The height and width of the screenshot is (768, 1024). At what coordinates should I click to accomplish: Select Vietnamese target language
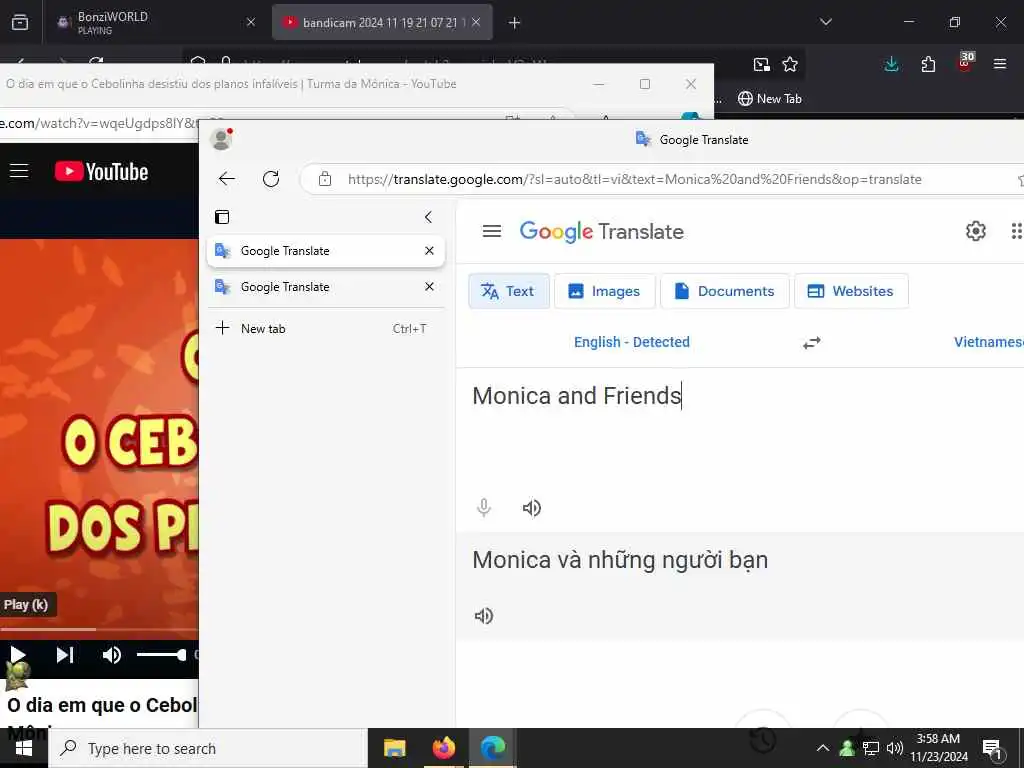(988, 342)
